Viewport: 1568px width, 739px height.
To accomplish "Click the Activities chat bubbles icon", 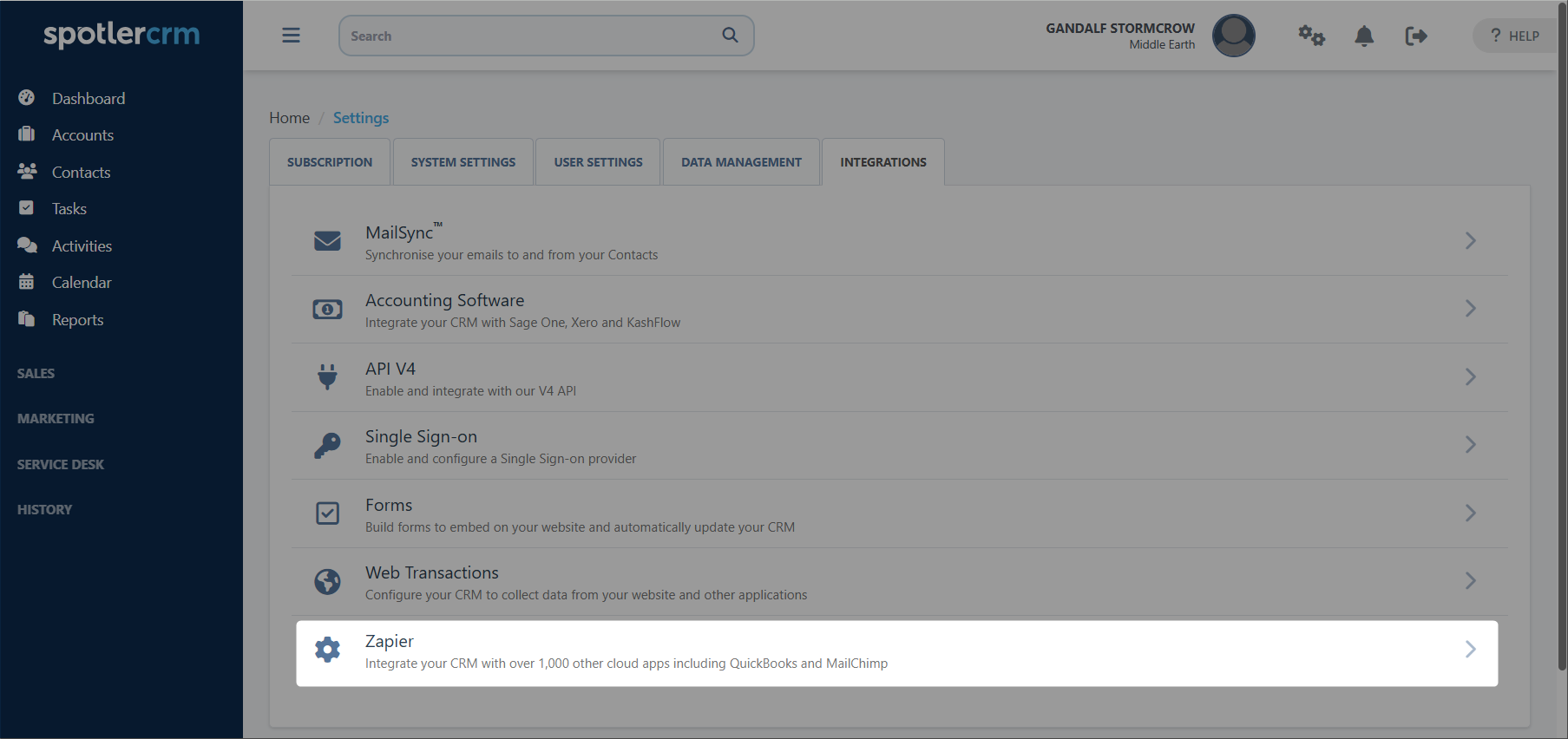I will click(27, 245).
